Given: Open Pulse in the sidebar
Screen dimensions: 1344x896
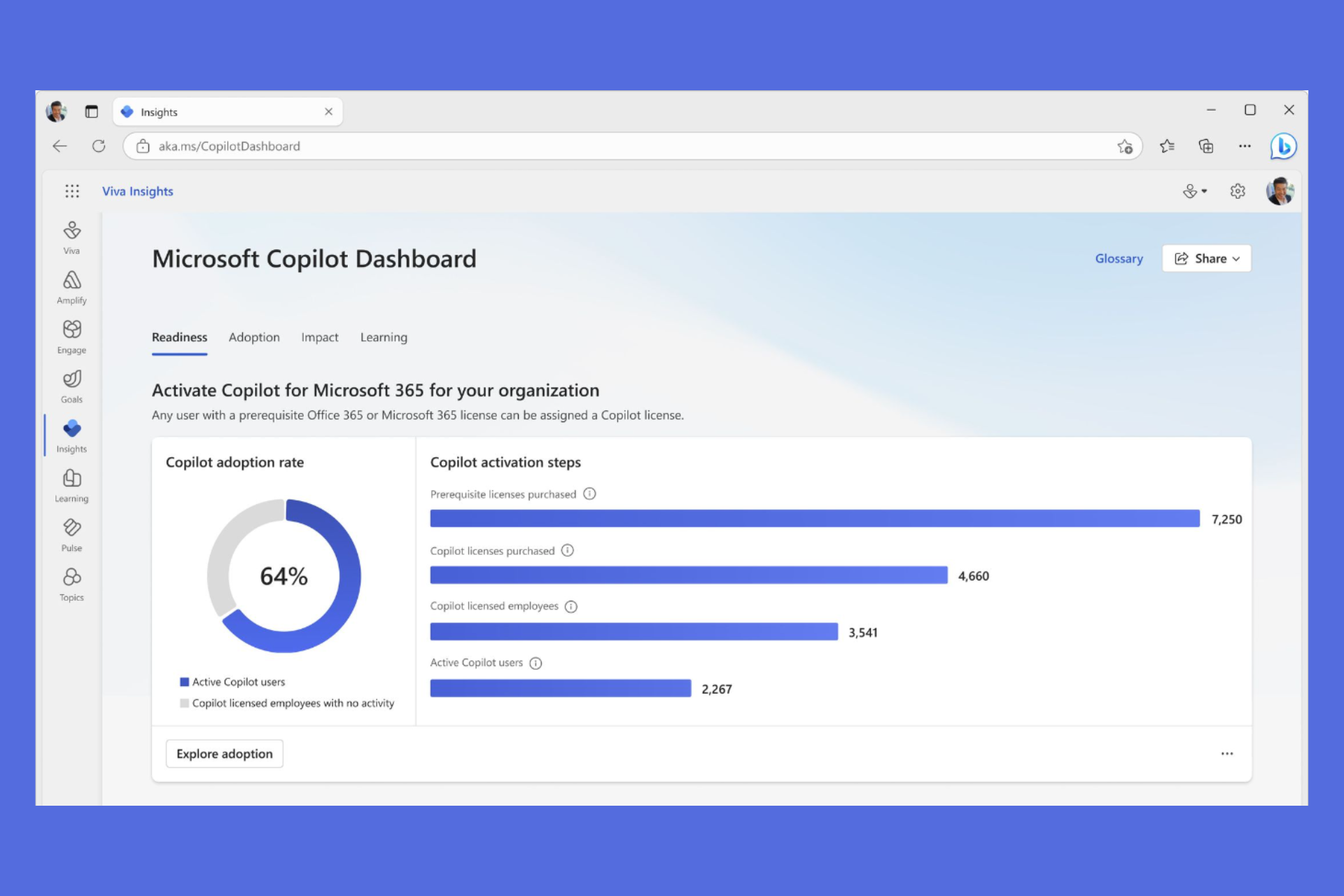Looking at the screenshot, I should (x=71, y=535).
